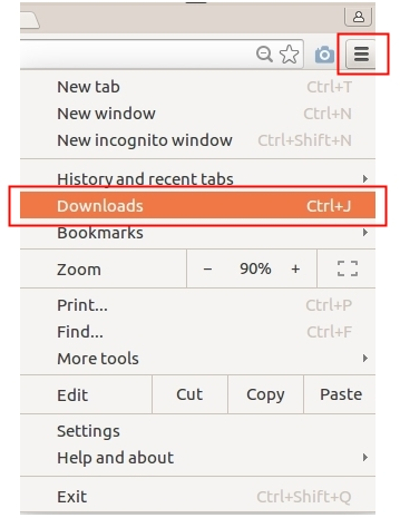Increase zoom with plus button
Screen dimensions: 400x518
[295, 269]
